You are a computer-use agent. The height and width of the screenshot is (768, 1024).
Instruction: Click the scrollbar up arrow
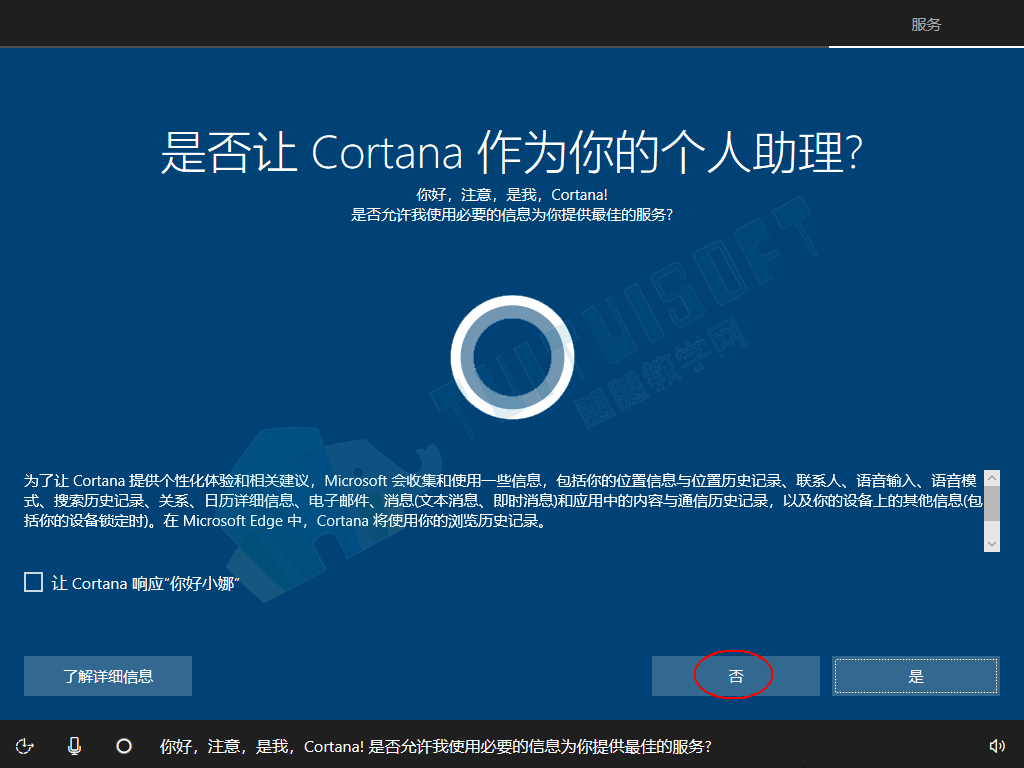click(x=992, y=478)
